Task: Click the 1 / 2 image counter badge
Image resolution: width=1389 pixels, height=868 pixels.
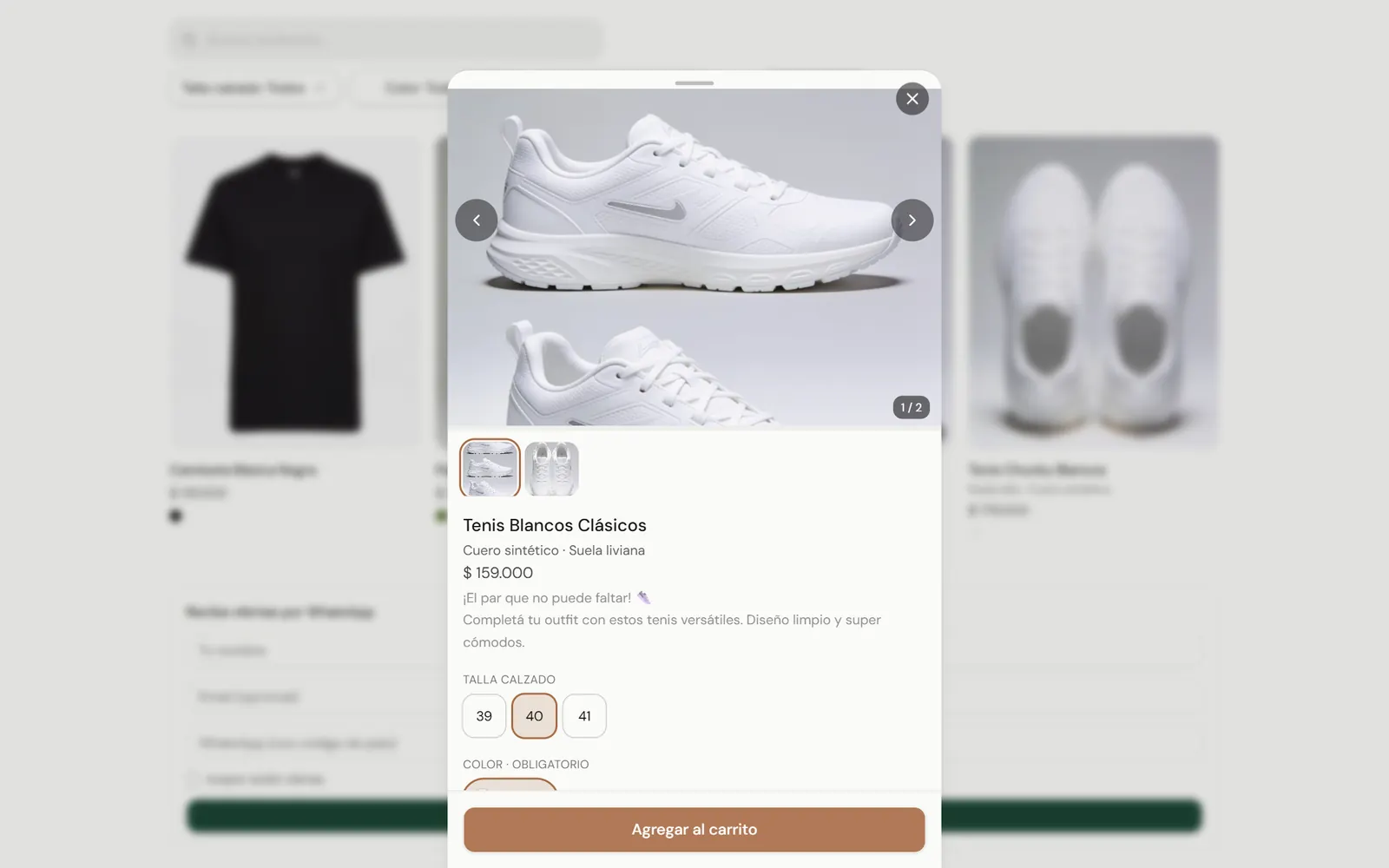Action: (912, 407)
